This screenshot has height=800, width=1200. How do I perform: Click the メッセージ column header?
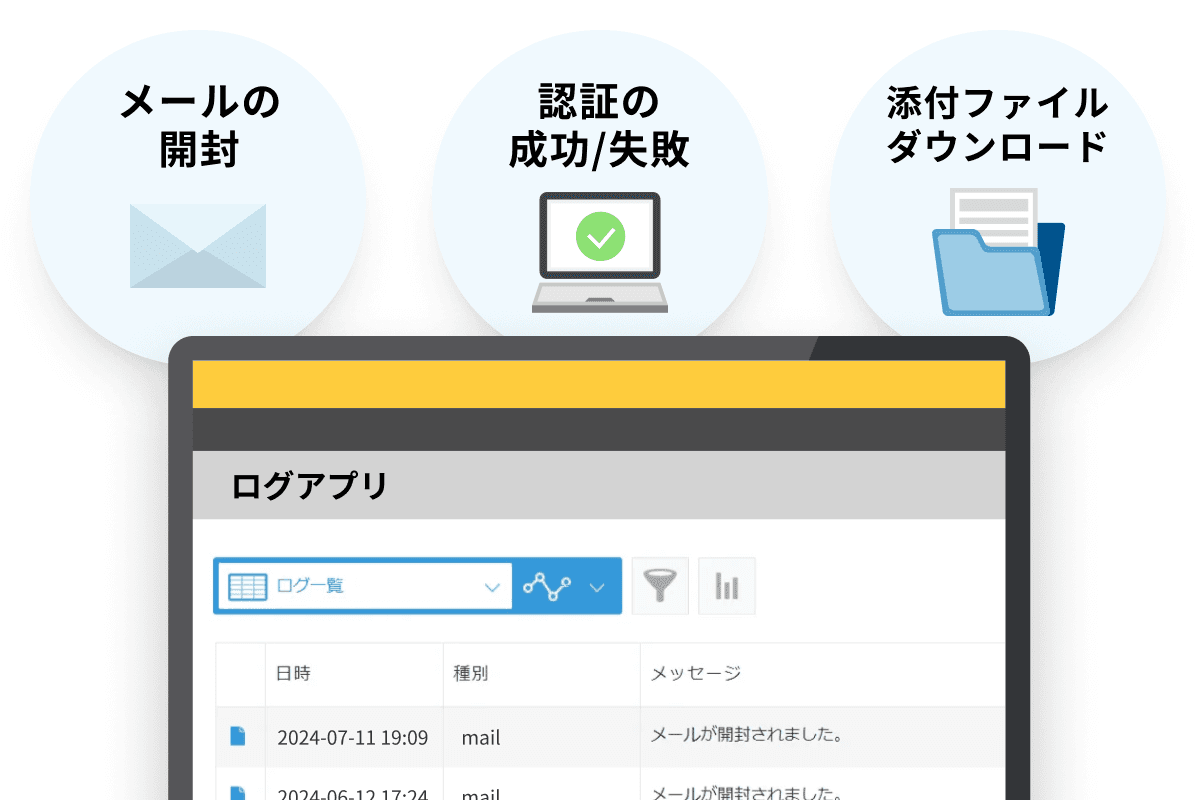(x=697, y=674)
